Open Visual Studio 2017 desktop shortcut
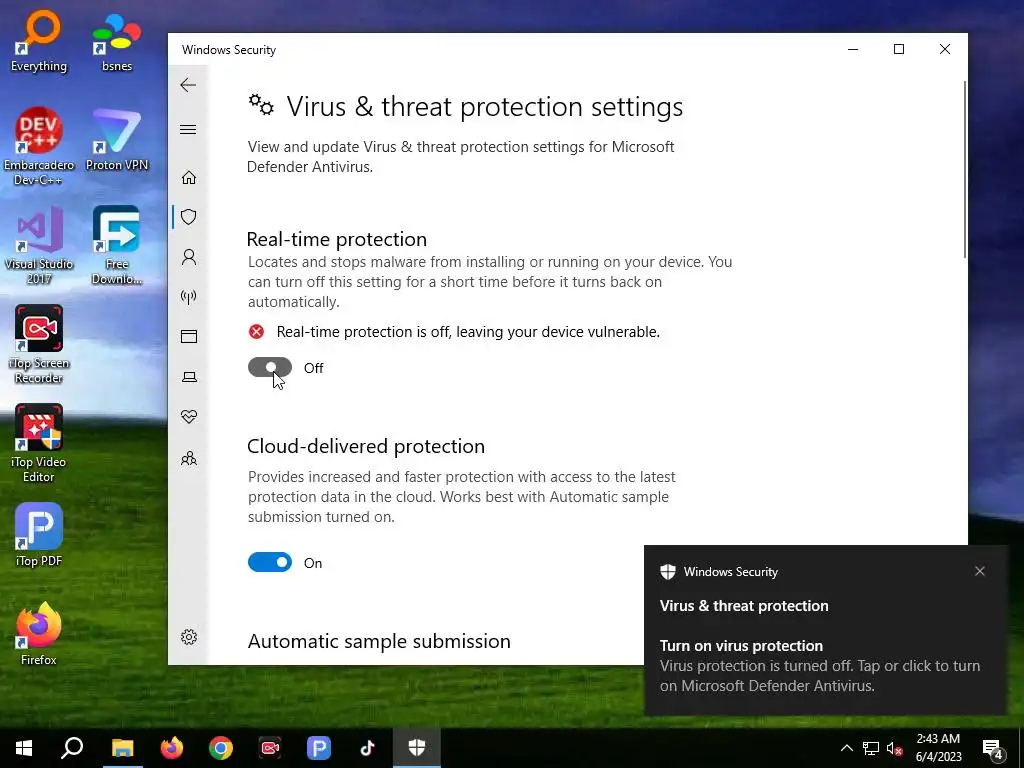 coord(39,246)
